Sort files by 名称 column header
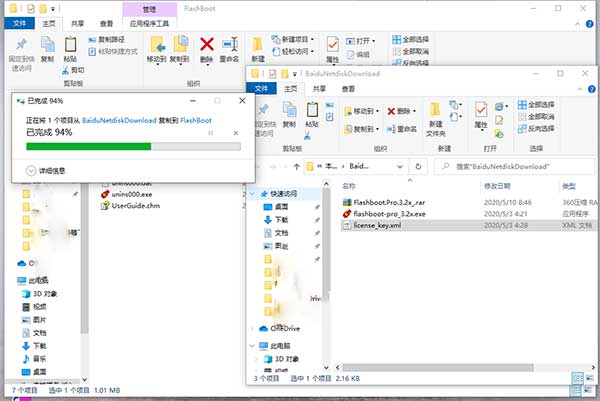The height and width of the screenshot is (401, 600). tap(349, 186)
